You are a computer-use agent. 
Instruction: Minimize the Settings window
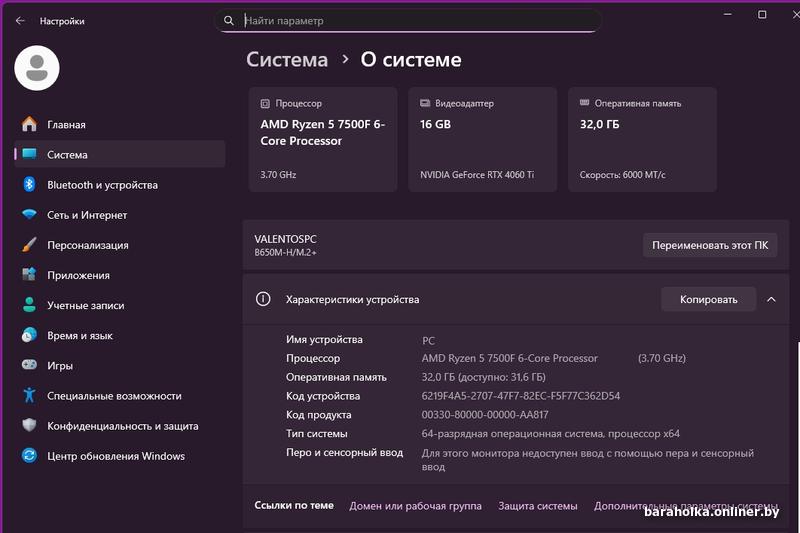coord(728,14)
